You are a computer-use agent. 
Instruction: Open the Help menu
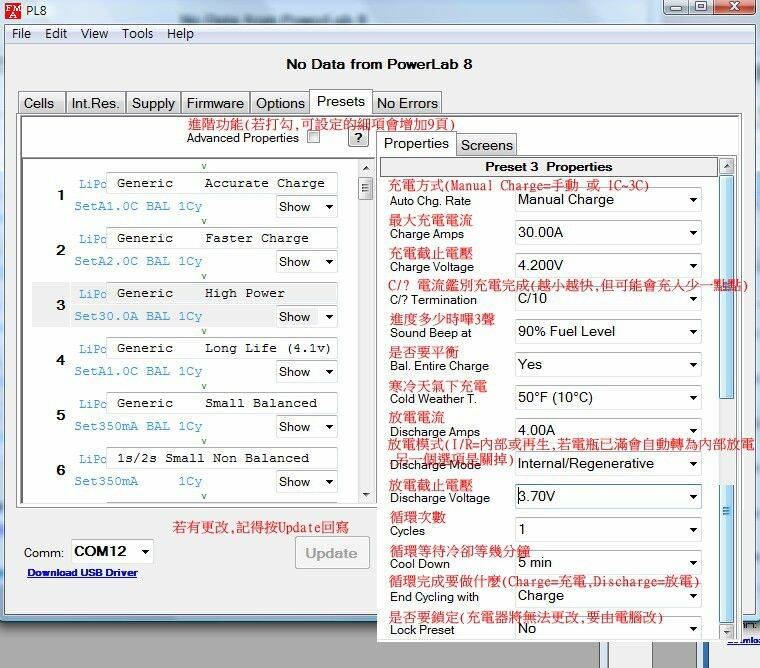[x=180, y=33]
